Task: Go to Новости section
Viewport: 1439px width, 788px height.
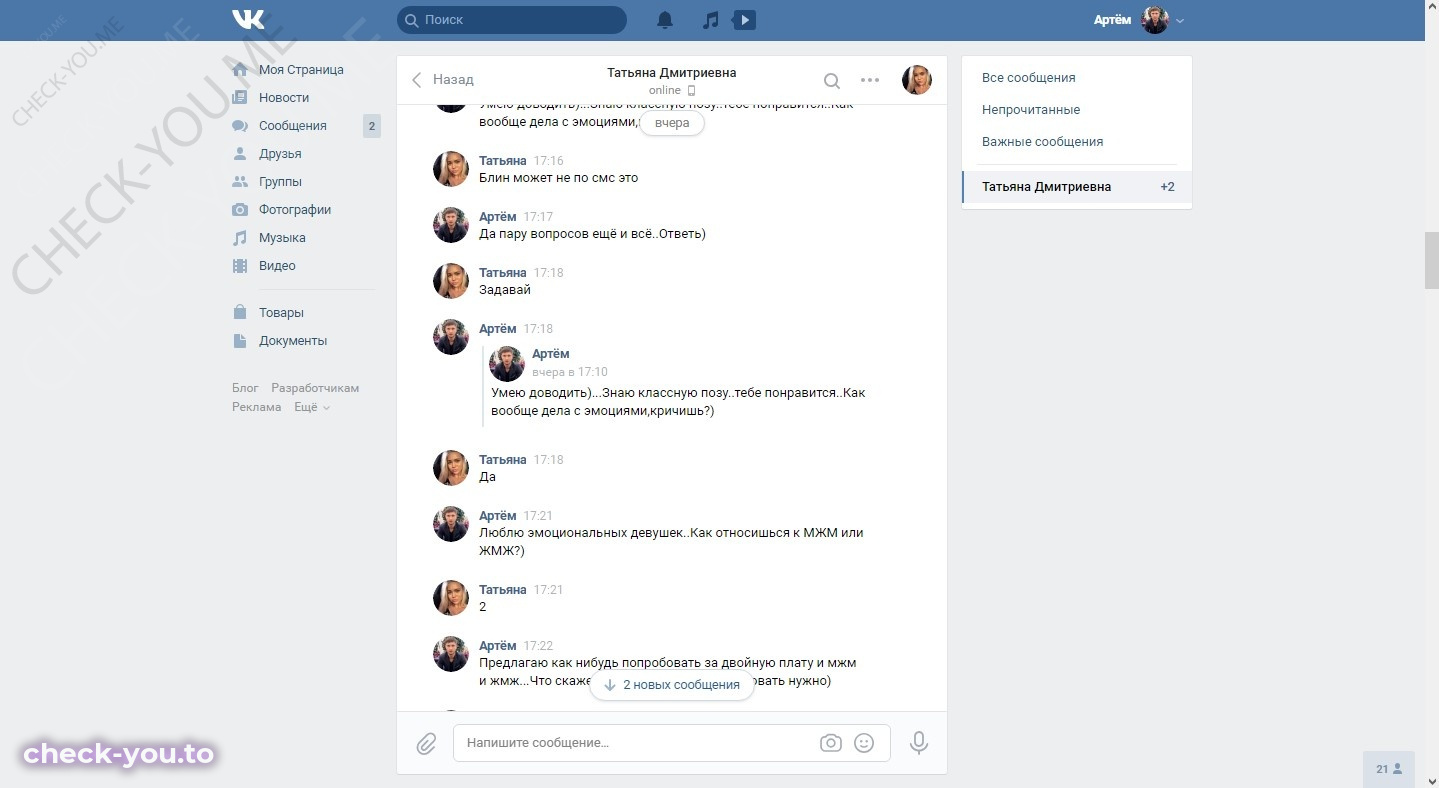Action: (x=284, y=98)
